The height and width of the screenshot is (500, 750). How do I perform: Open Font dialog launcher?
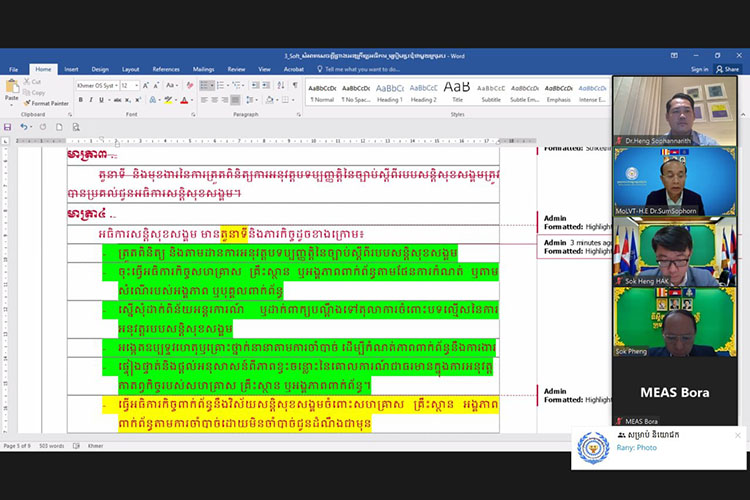pos(193,115)
